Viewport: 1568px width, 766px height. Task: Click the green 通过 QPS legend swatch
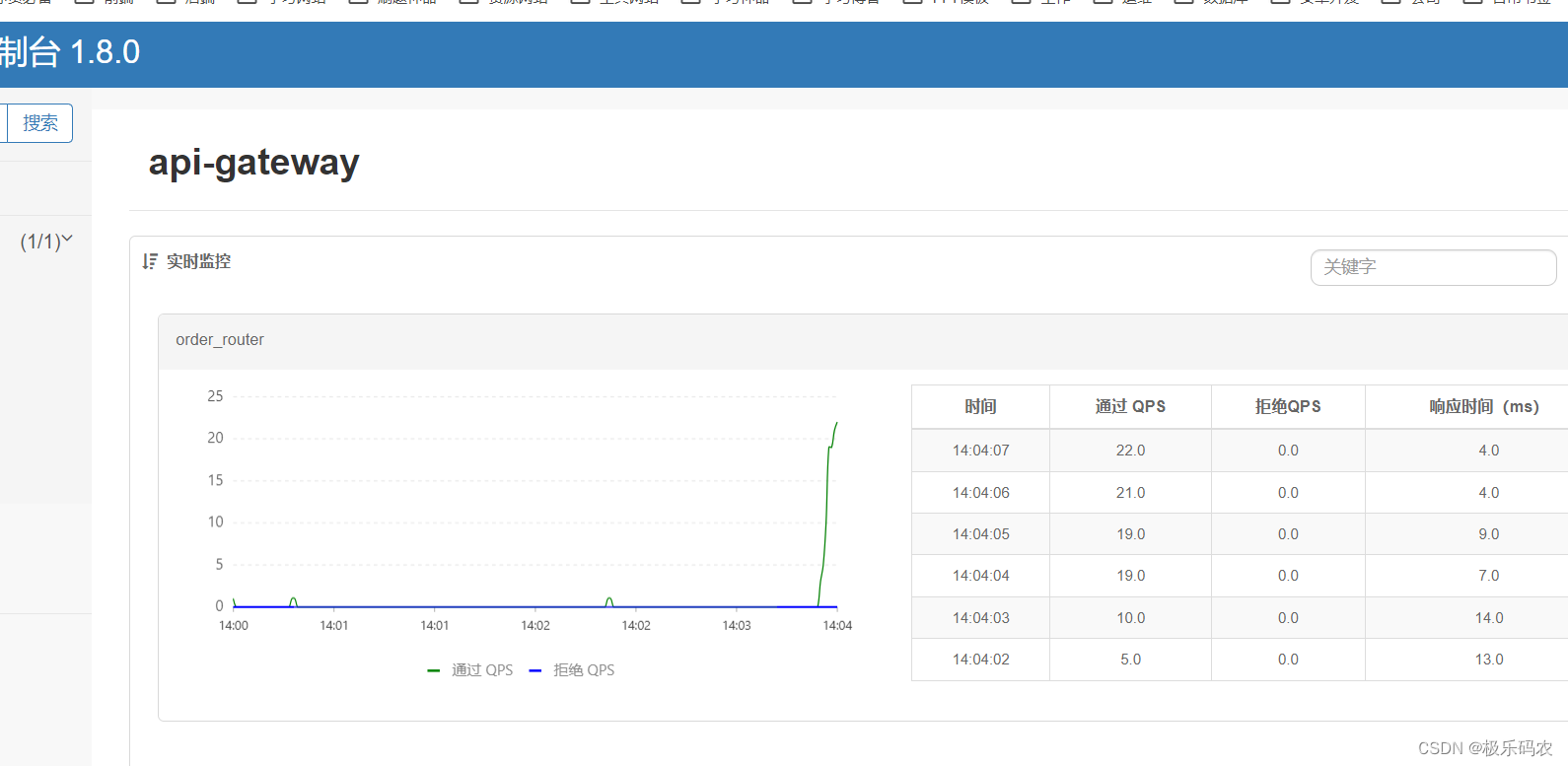[x=433, y=670]
